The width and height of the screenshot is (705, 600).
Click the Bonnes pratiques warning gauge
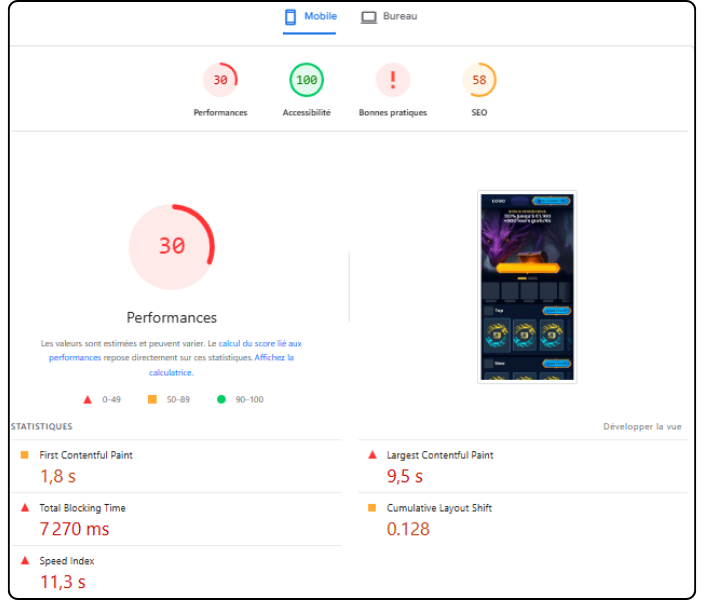pos(393,80)
